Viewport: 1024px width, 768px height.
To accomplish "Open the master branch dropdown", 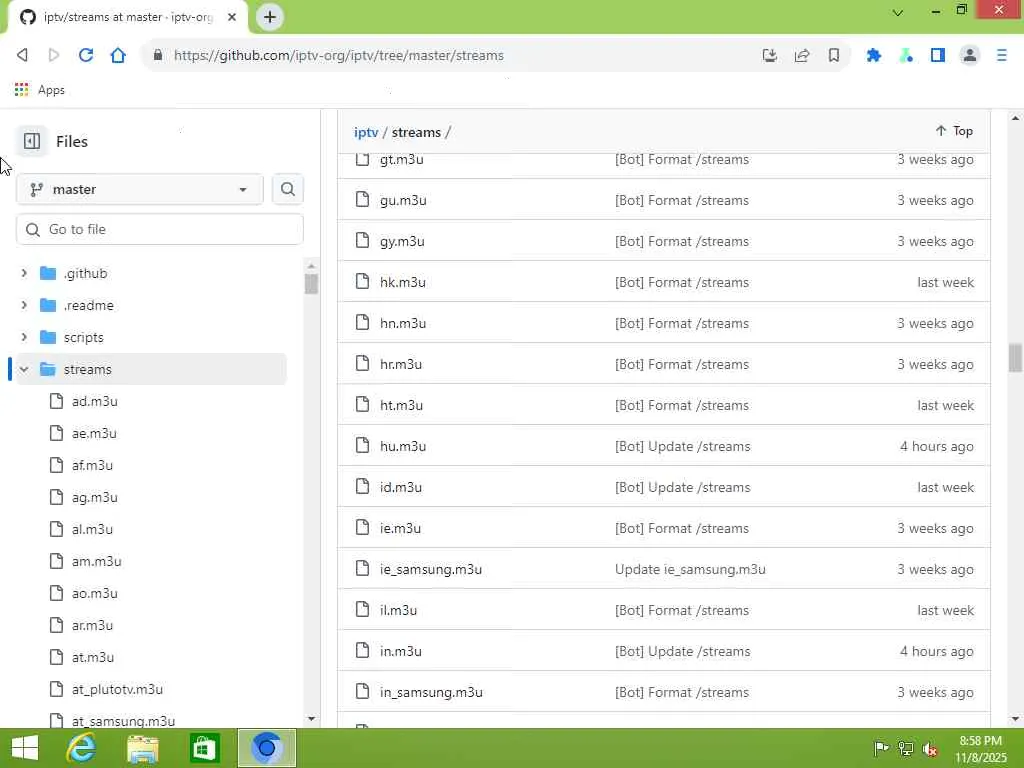I will (140, 189).
